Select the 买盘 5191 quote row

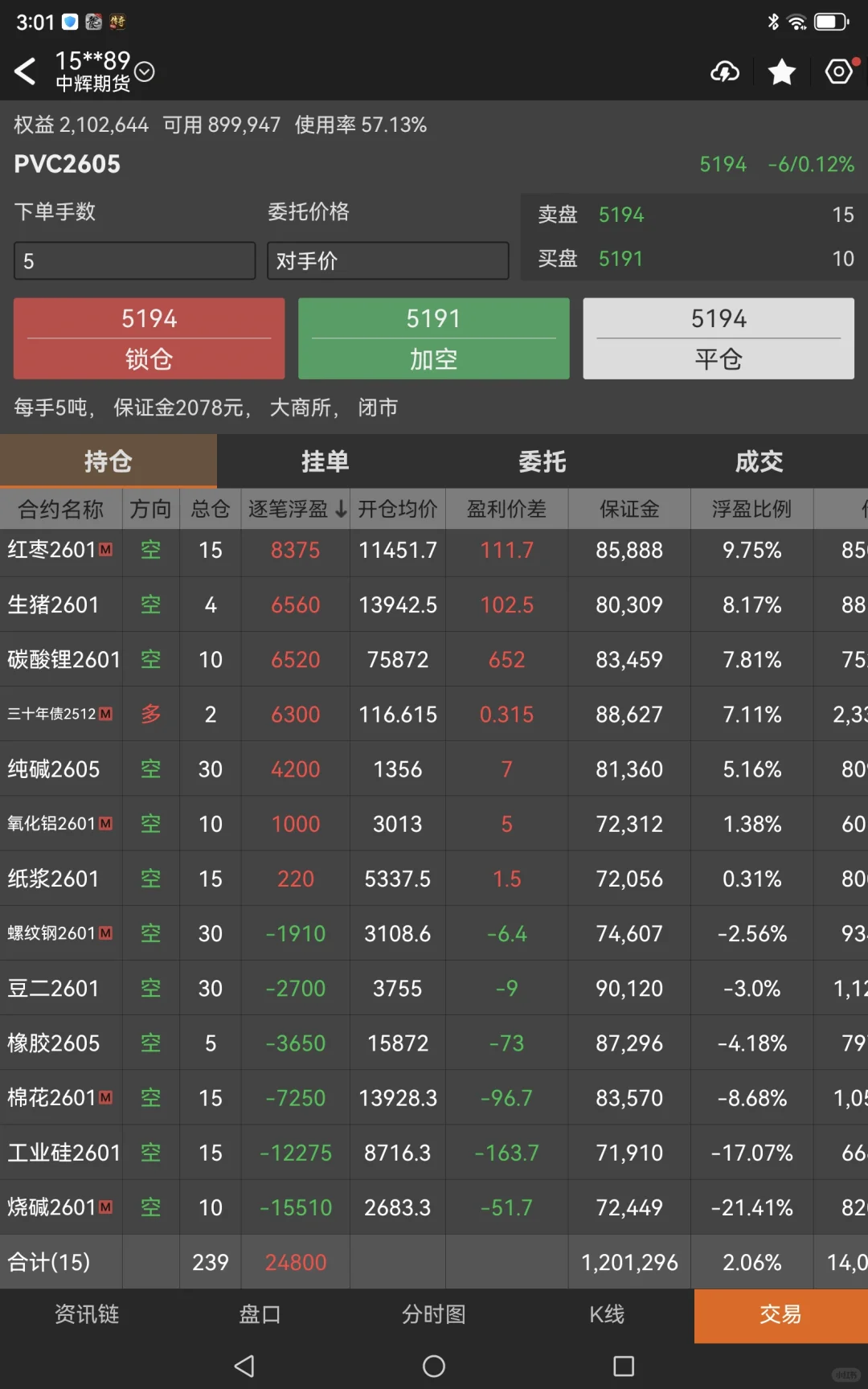pos(695,259)
